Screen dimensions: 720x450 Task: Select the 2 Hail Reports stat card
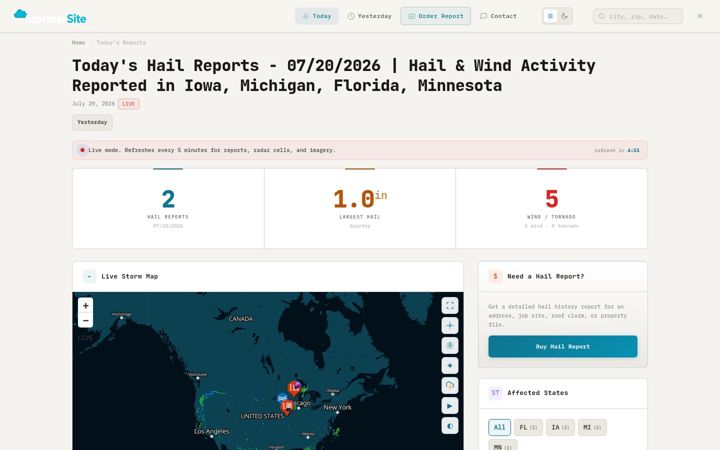point(168,208)
